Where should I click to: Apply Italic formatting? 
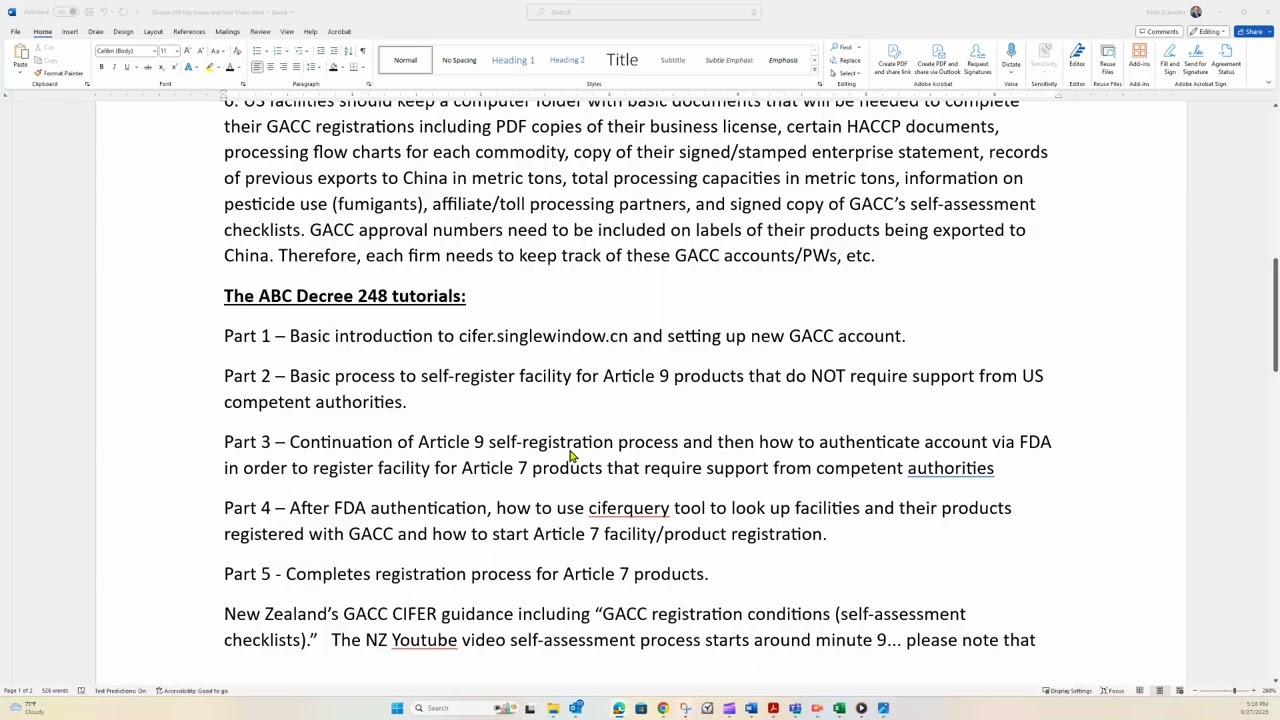(114, 67)
